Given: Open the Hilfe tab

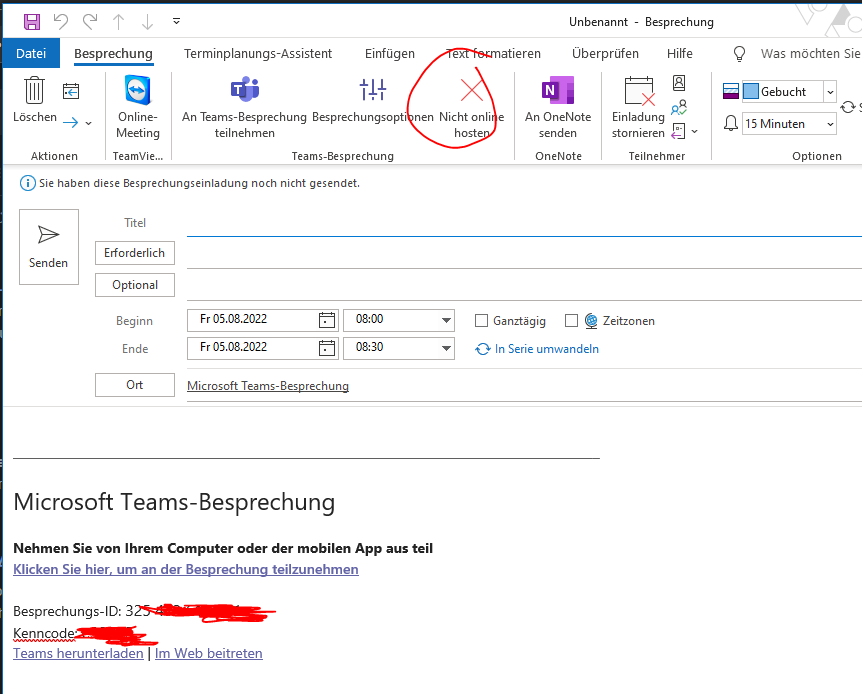Looking at the screenshot, I should (679, 53).
